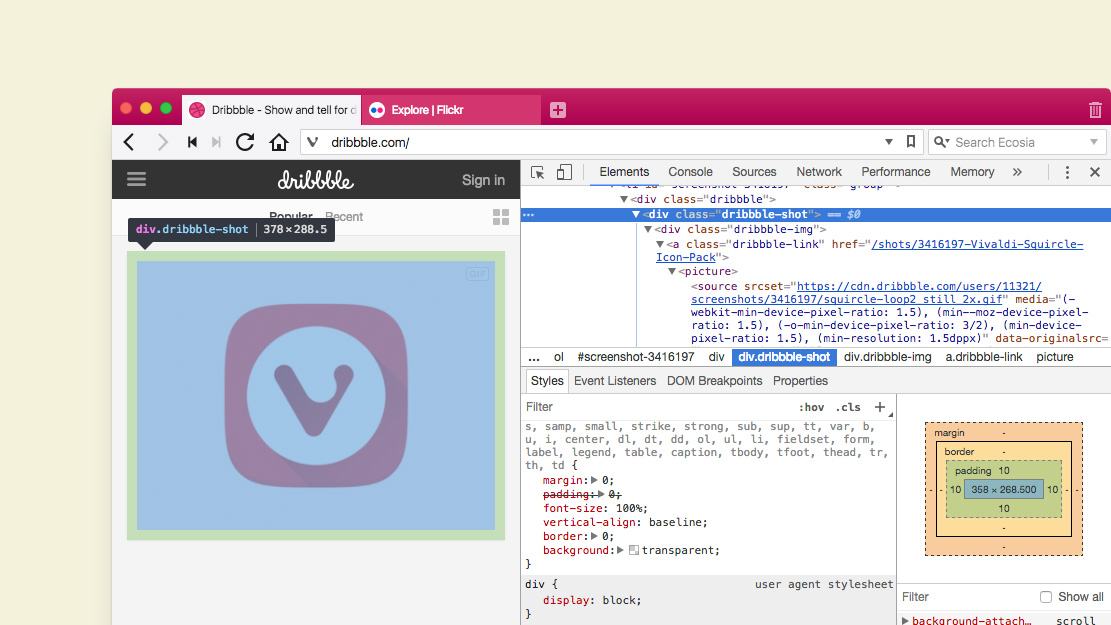The height and width of the screenshot is (625, 1111).
Task: Click the Sign in link
Action: [x=483, y=180]
